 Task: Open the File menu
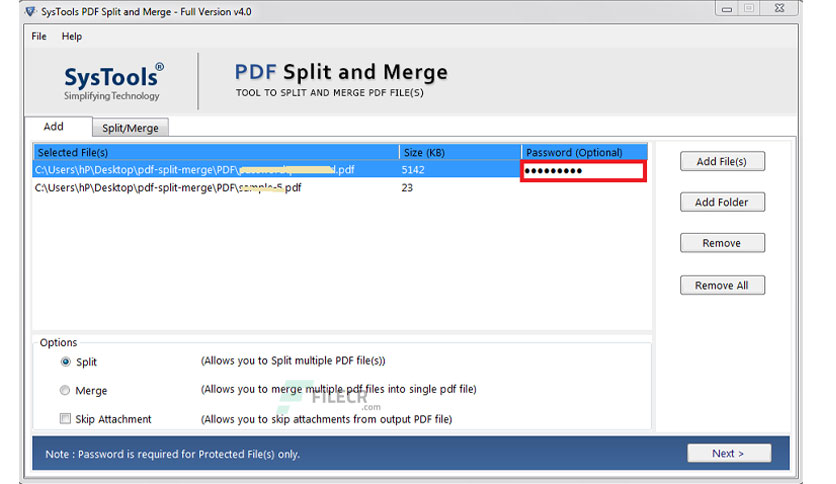point(39,36)
